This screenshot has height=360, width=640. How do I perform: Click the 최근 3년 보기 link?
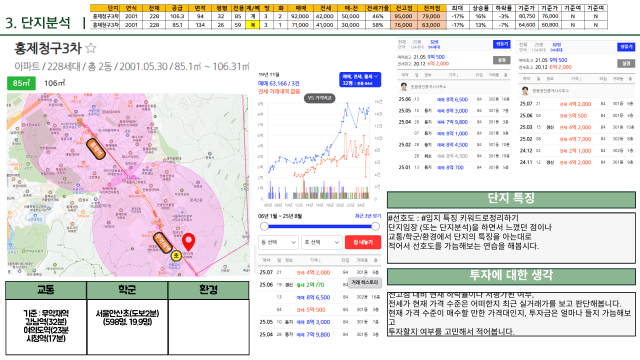(x=368, y=216)
